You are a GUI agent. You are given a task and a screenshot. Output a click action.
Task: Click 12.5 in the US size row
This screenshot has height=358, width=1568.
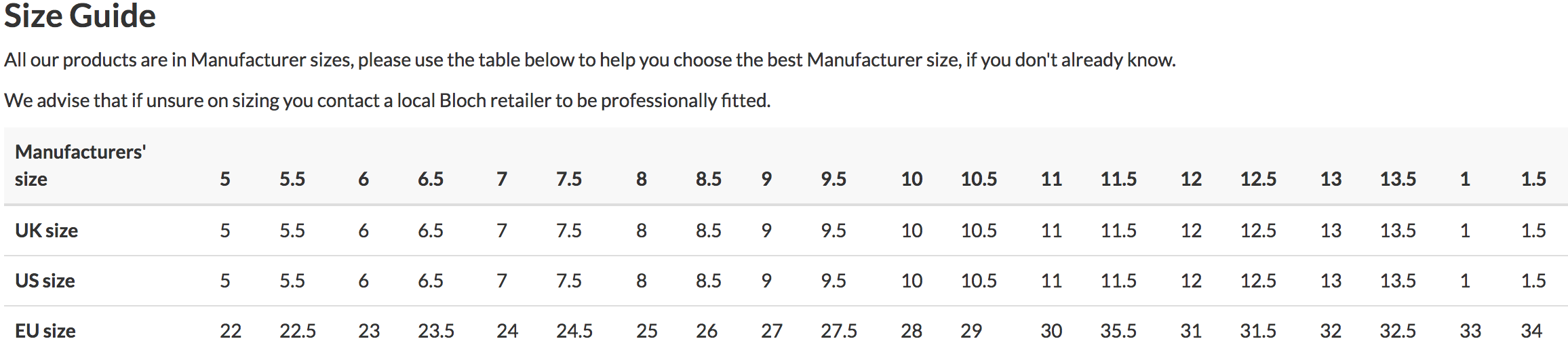tap(1258, 281)
